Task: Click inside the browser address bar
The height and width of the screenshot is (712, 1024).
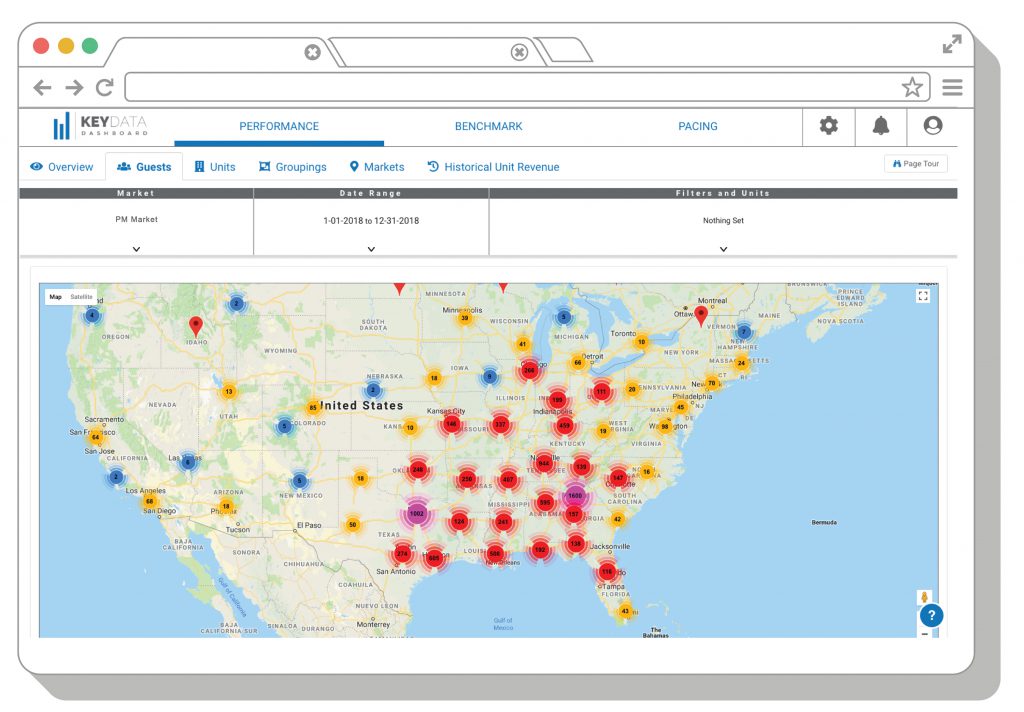Action: pyautogui.click(x=510, y=87)
